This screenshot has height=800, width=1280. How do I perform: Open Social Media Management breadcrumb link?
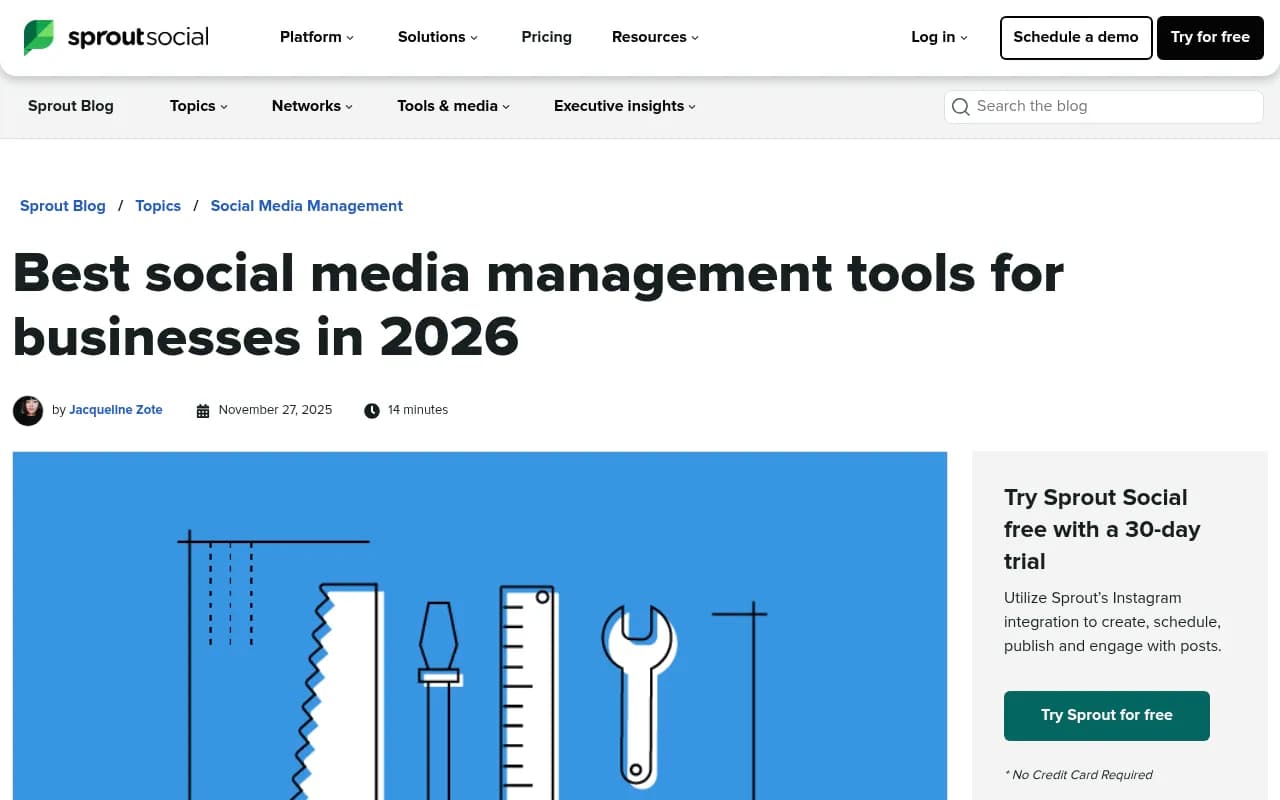[306, 206]
